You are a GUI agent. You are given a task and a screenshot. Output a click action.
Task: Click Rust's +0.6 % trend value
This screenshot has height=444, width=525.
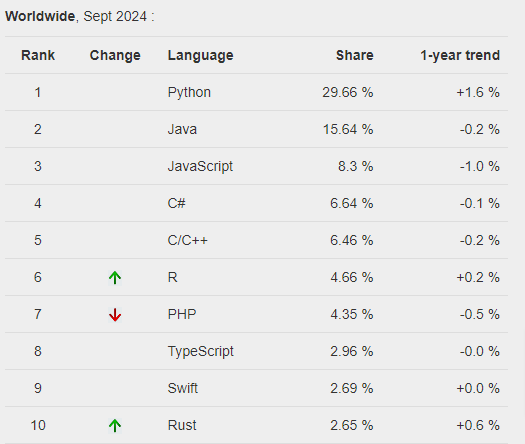pos(478,425)
